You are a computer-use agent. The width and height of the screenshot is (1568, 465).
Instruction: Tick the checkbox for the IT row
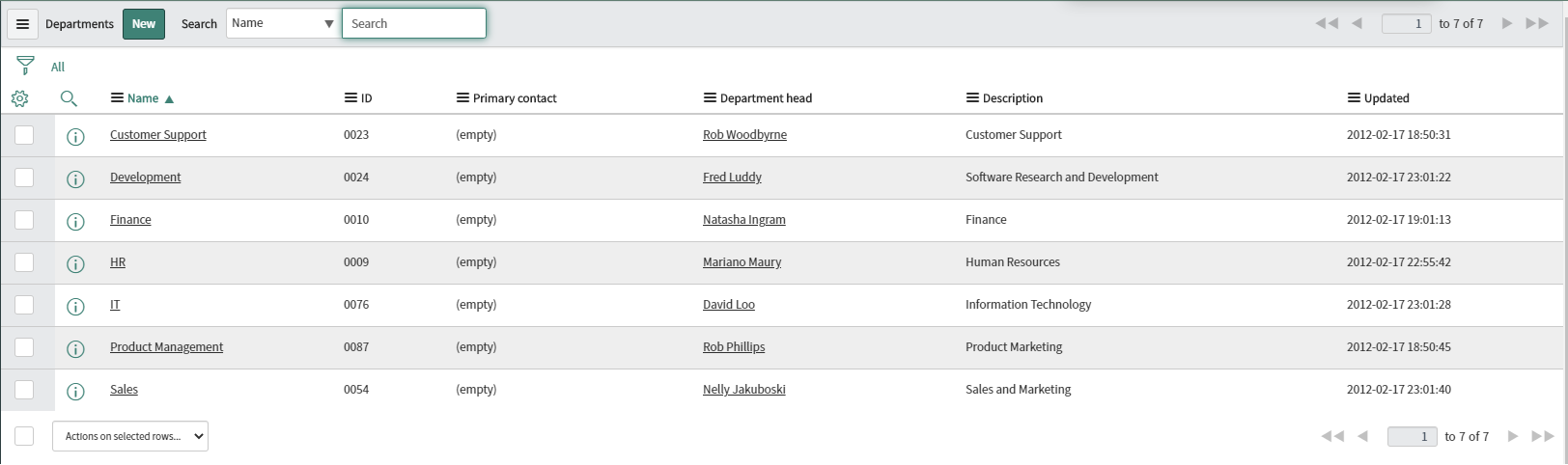(x=24, y=305)
